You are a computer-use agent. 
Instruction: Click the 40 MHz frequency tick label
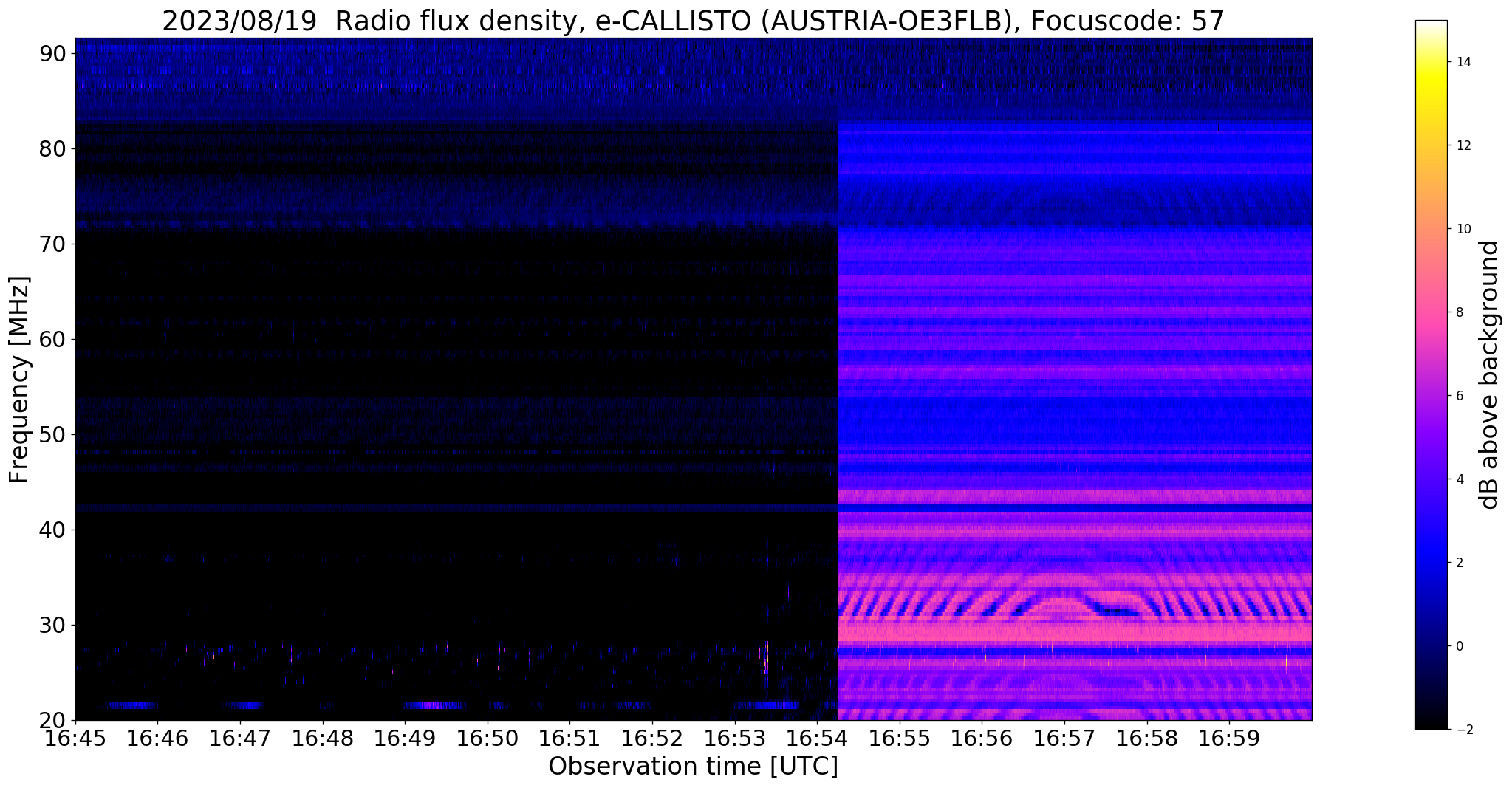pyautogui.click(x=54, y=530)
